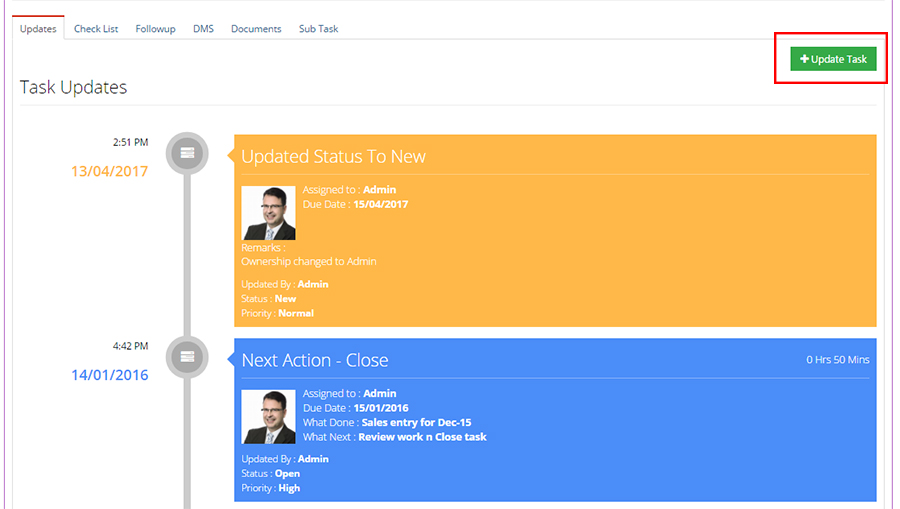Open the DMS tab
The image size is (900, 509).
click(203, 29)
